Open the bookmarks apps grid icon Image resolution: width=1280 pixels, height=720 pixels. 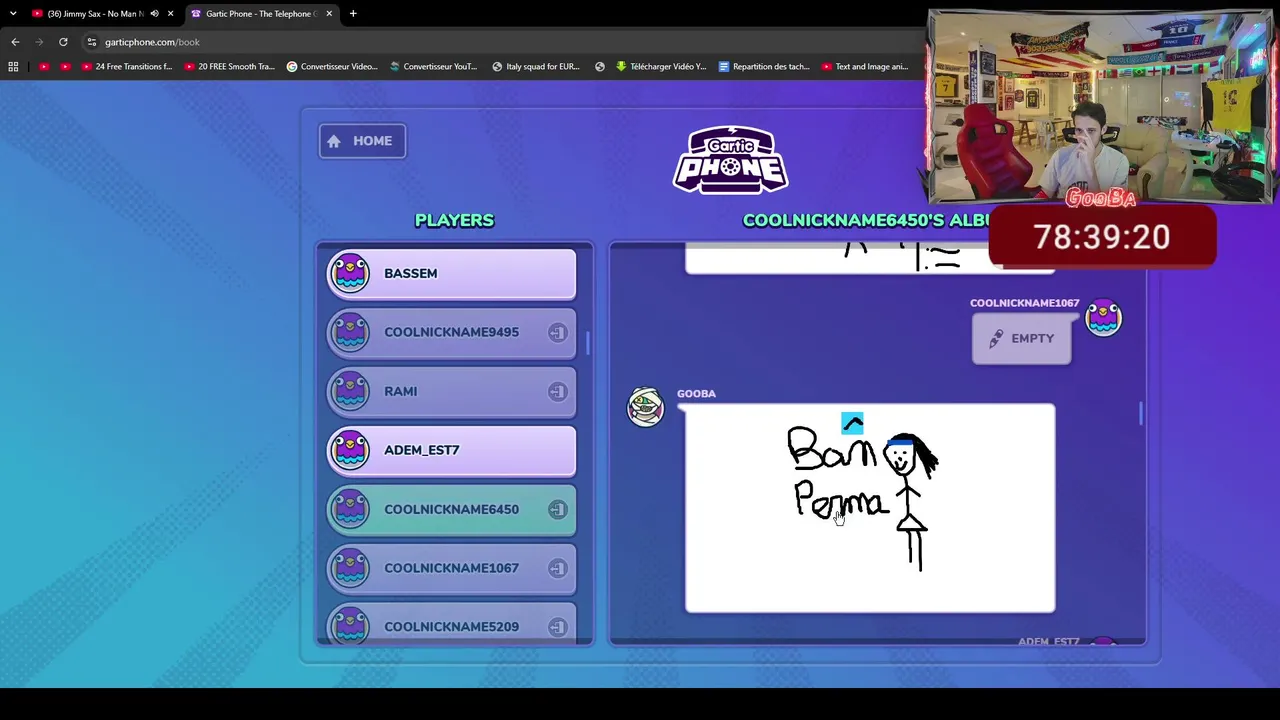13,67
